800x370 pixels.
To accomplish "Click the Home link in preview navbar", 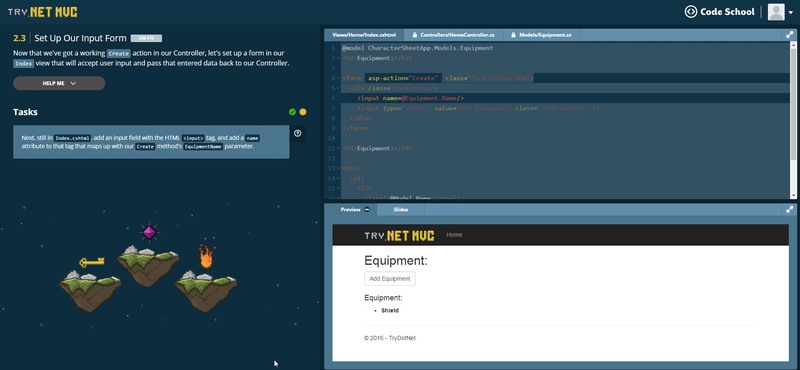I will click(454, 235).
